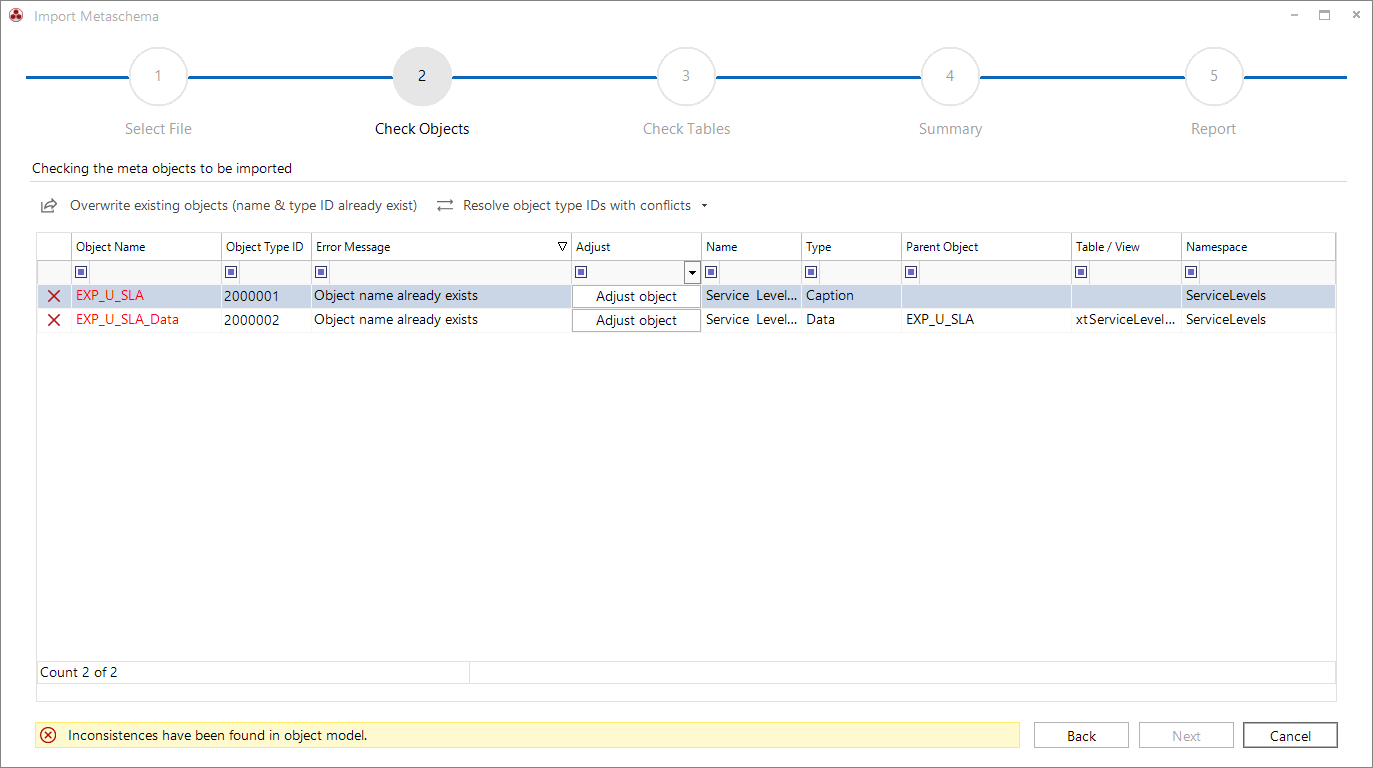Go to step 1 Select File
The image size is (1373, 768).
click(158, 76)
